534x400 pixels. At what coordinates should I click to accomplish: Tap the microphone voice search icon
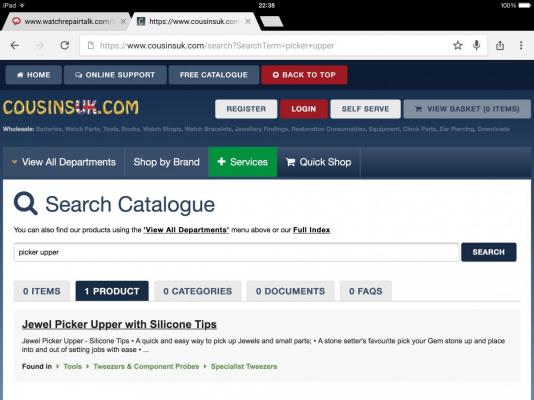tap(476, 45)
